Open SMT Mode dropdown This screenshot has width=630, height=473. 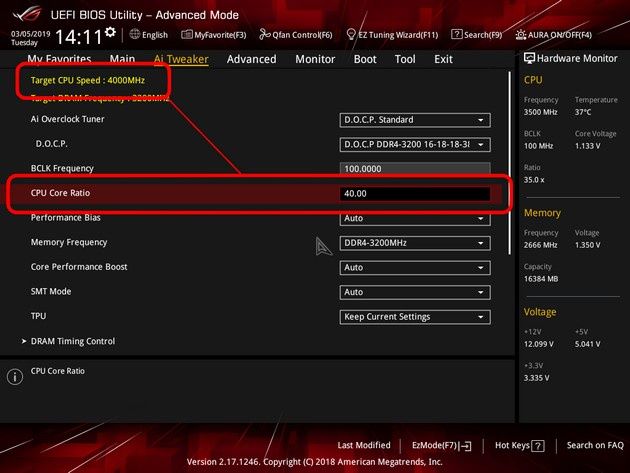pyautogui.click(x=415, y=292)
